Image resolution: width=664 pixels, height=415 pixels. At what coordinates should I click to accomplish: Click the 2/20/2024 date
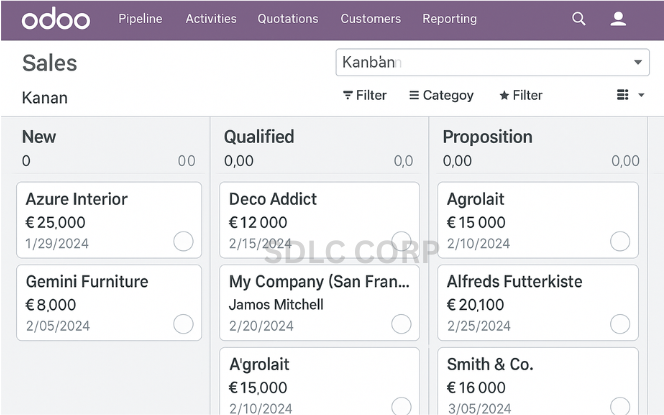pyautogui.click(x=261, y=326)
